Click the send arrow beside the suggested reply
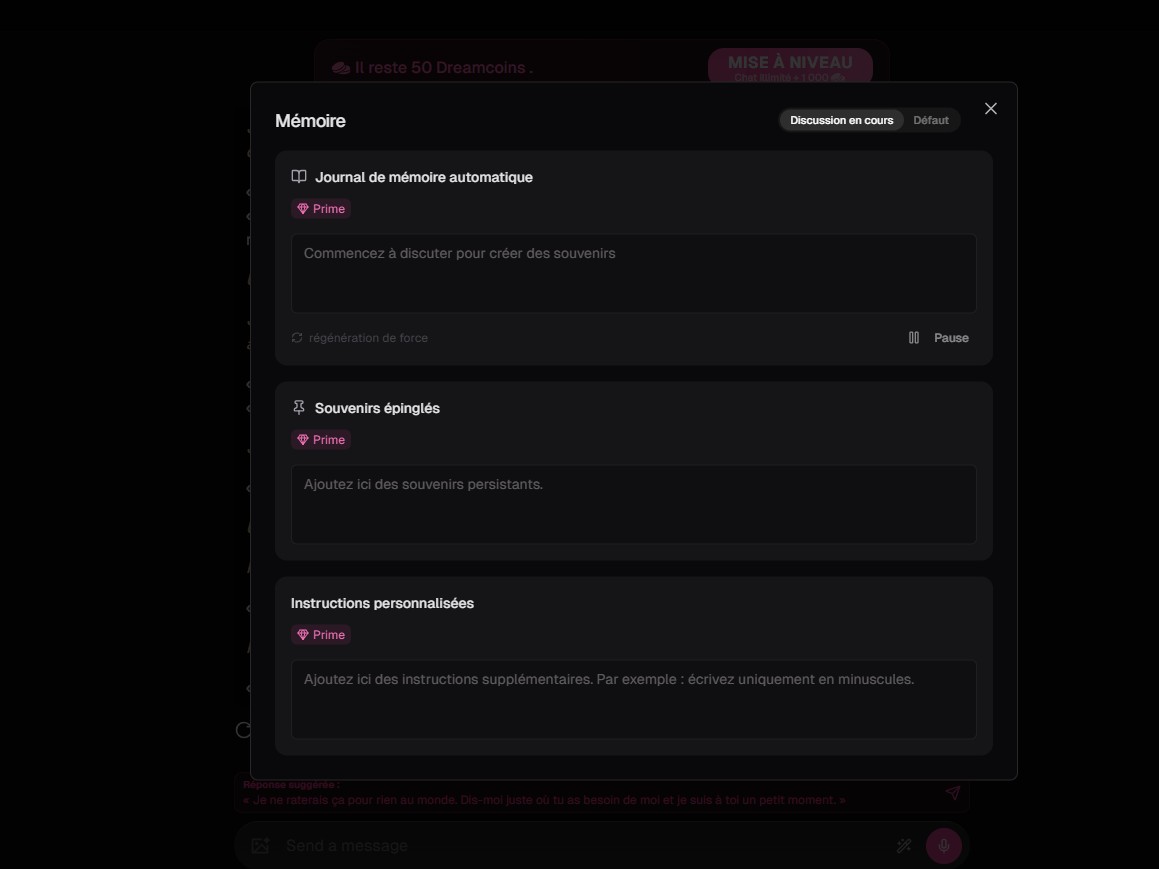Image resolution: width=1159 pixels, height=869 pixels. (952, 792)
